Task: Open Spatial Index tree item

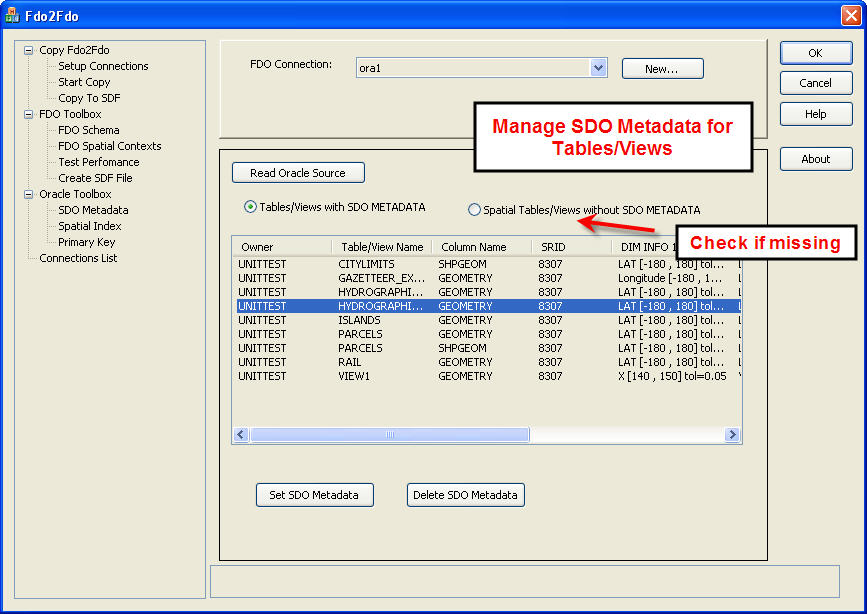Action: tap(90, 226)
